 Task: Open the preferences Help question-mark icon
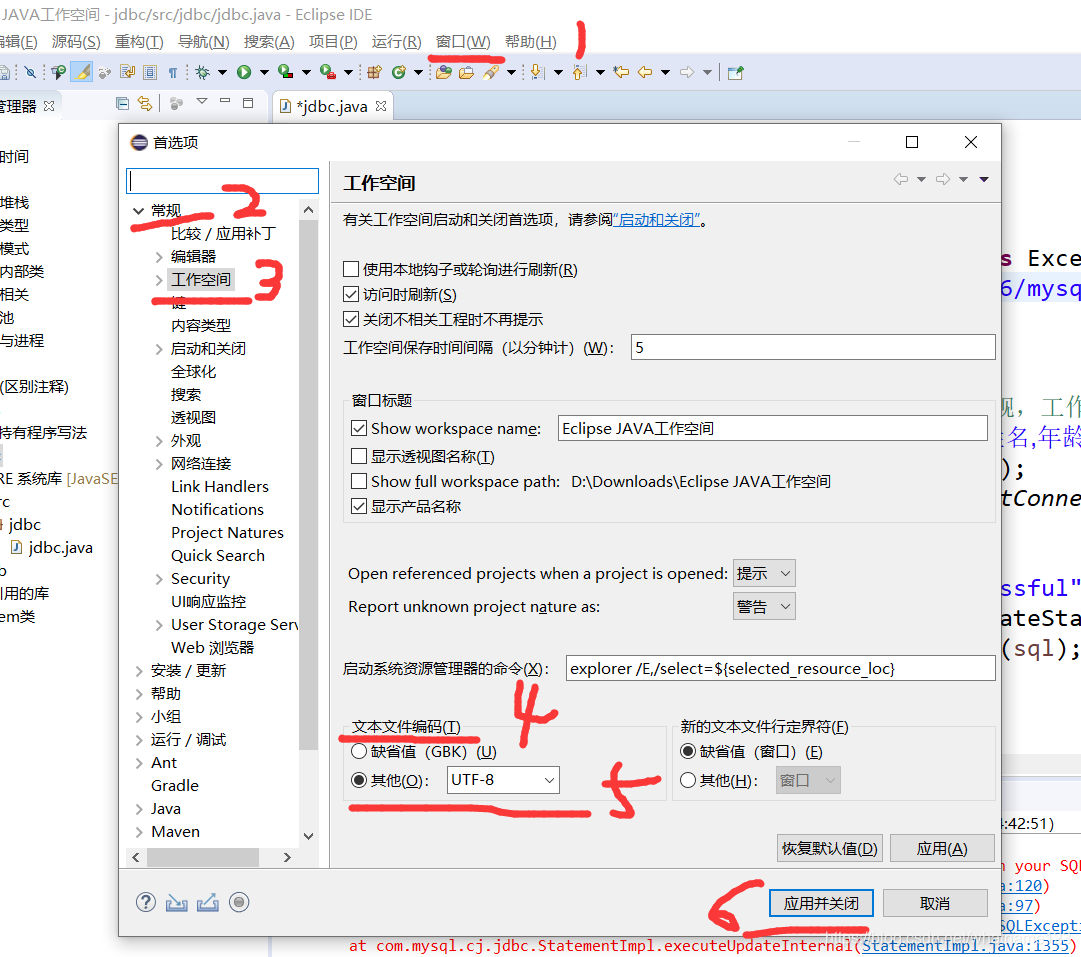(x=145, y=902)
